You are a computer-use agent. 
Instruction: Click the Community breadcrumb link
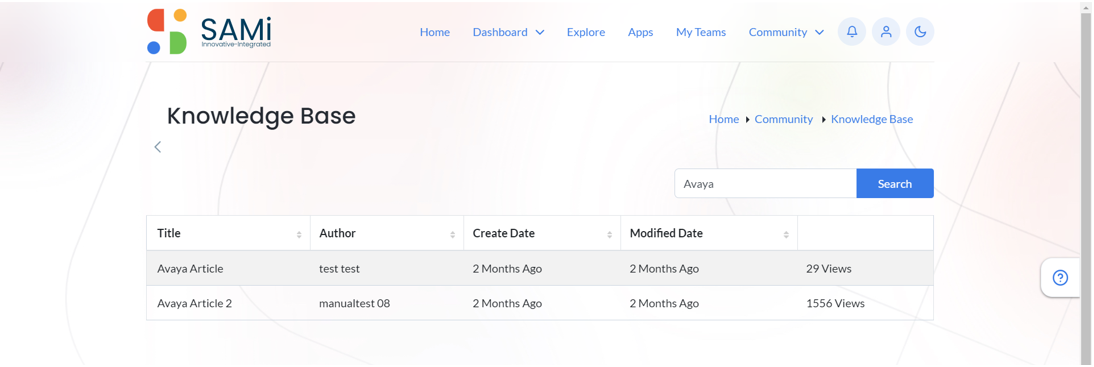pyautogui.click(x=784, y=119)
